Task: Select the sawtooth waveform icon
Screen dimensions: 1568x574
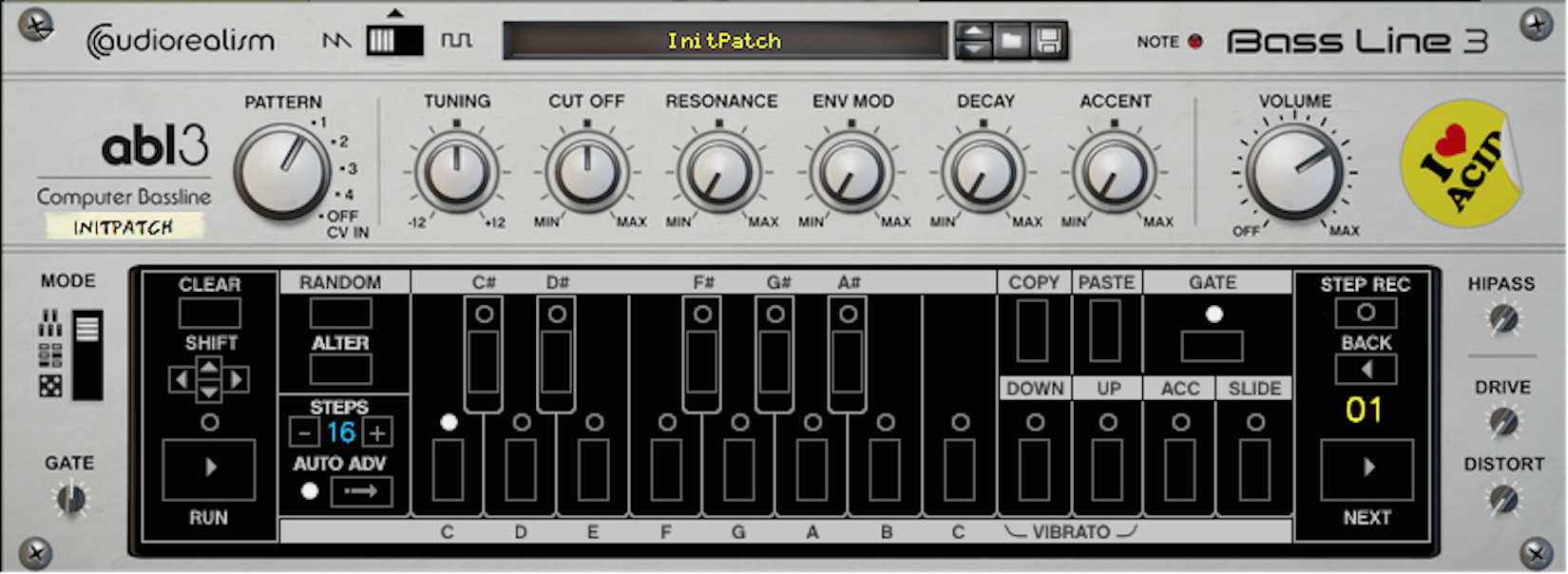Action: point(336,41)
